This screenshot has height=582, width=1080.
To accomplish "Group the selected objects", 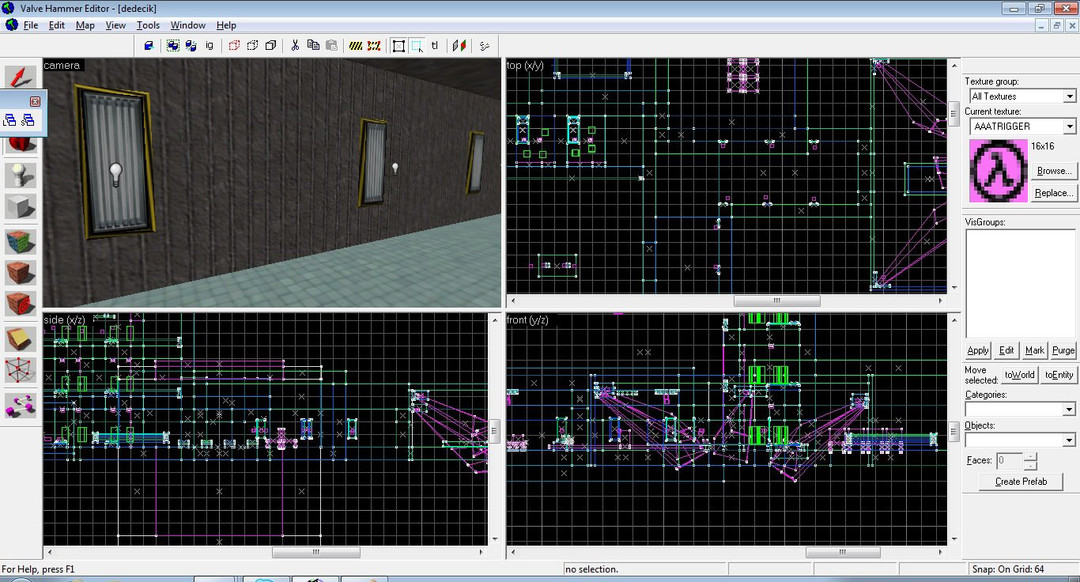I will [x=173, y=45].
